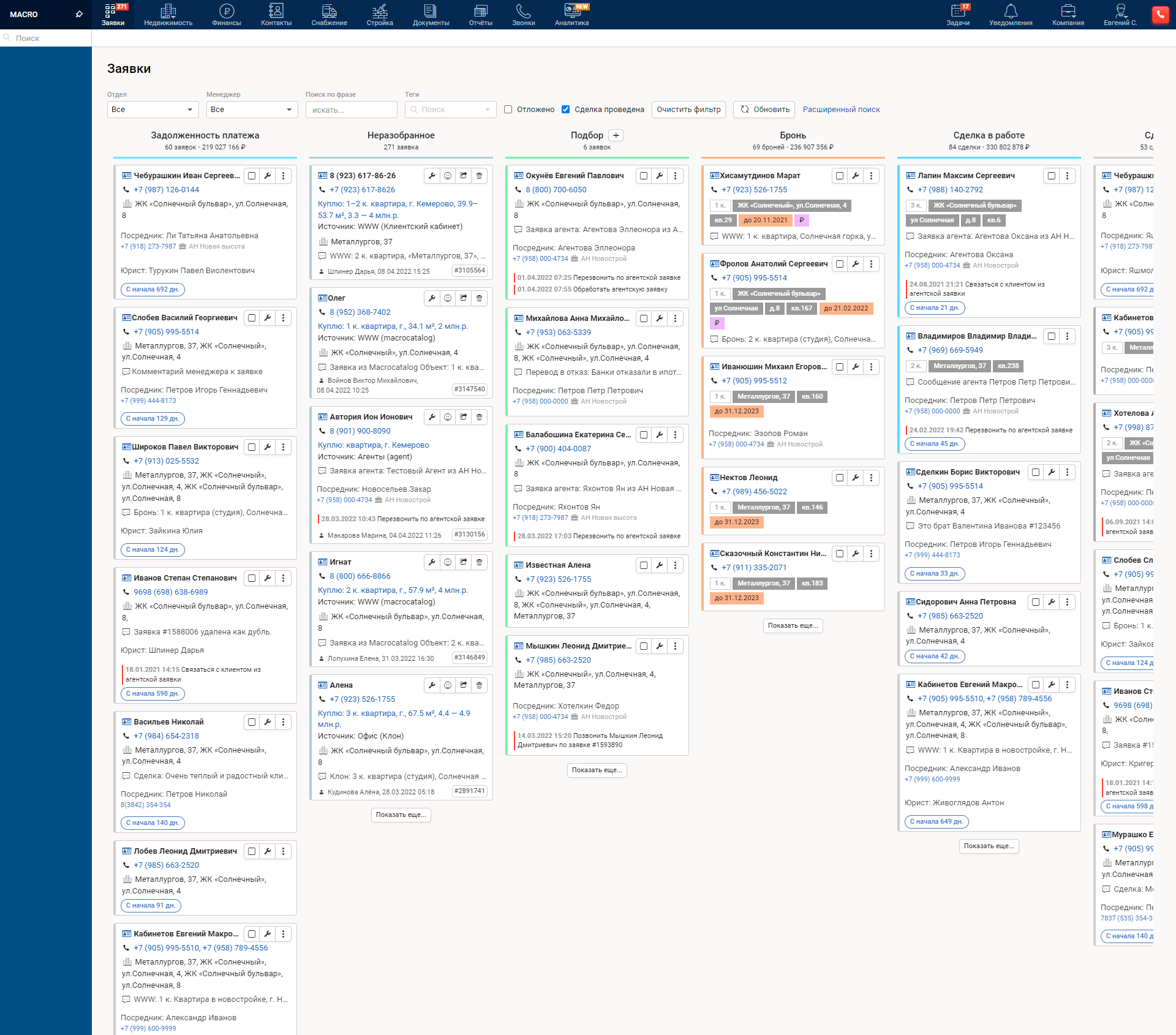
Task: Open Расширенный поиск link
Action: pos(841,110)
